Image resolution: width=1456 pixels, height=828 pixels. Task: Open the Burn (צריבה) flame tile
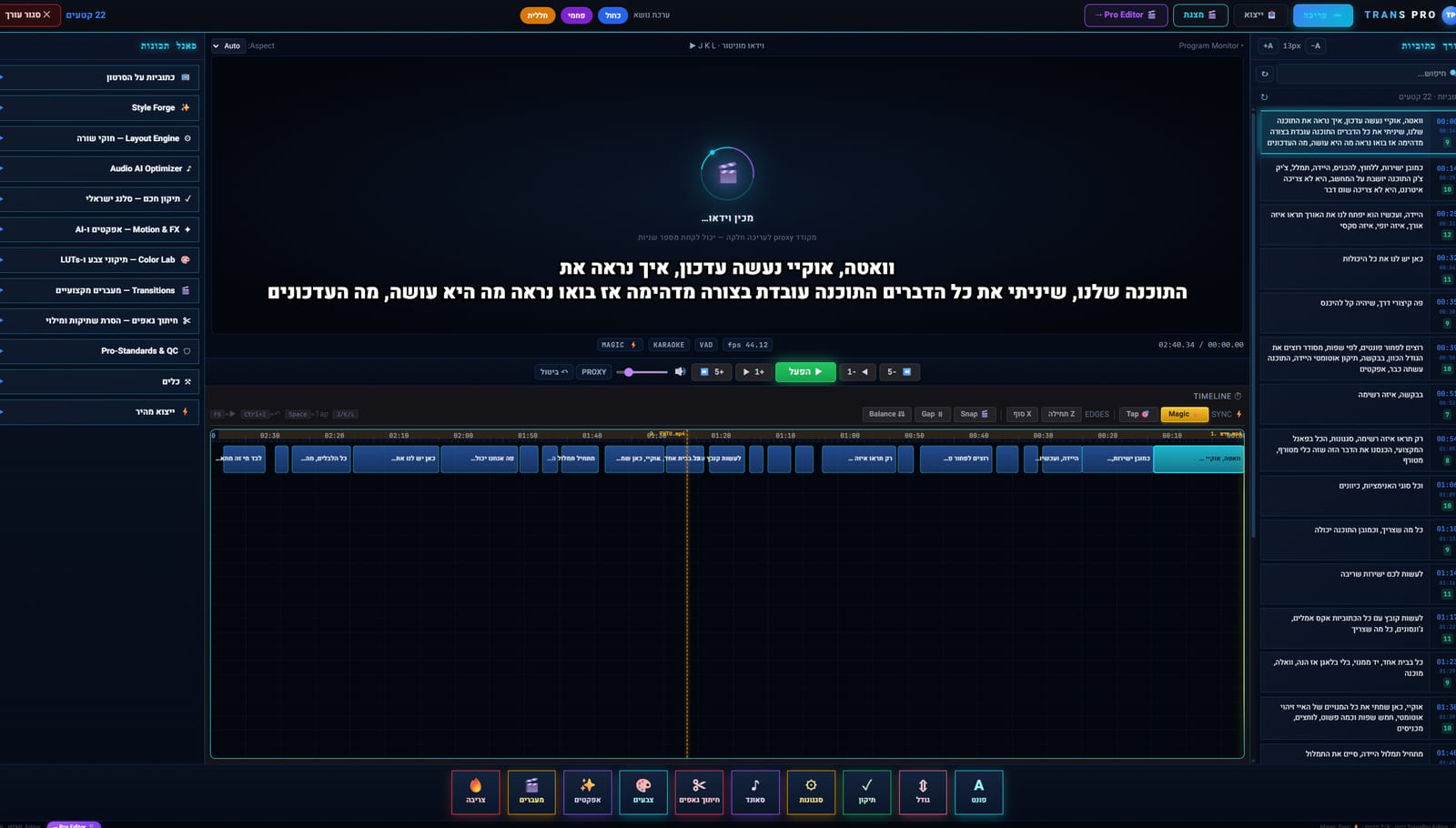tap(476, 792)
